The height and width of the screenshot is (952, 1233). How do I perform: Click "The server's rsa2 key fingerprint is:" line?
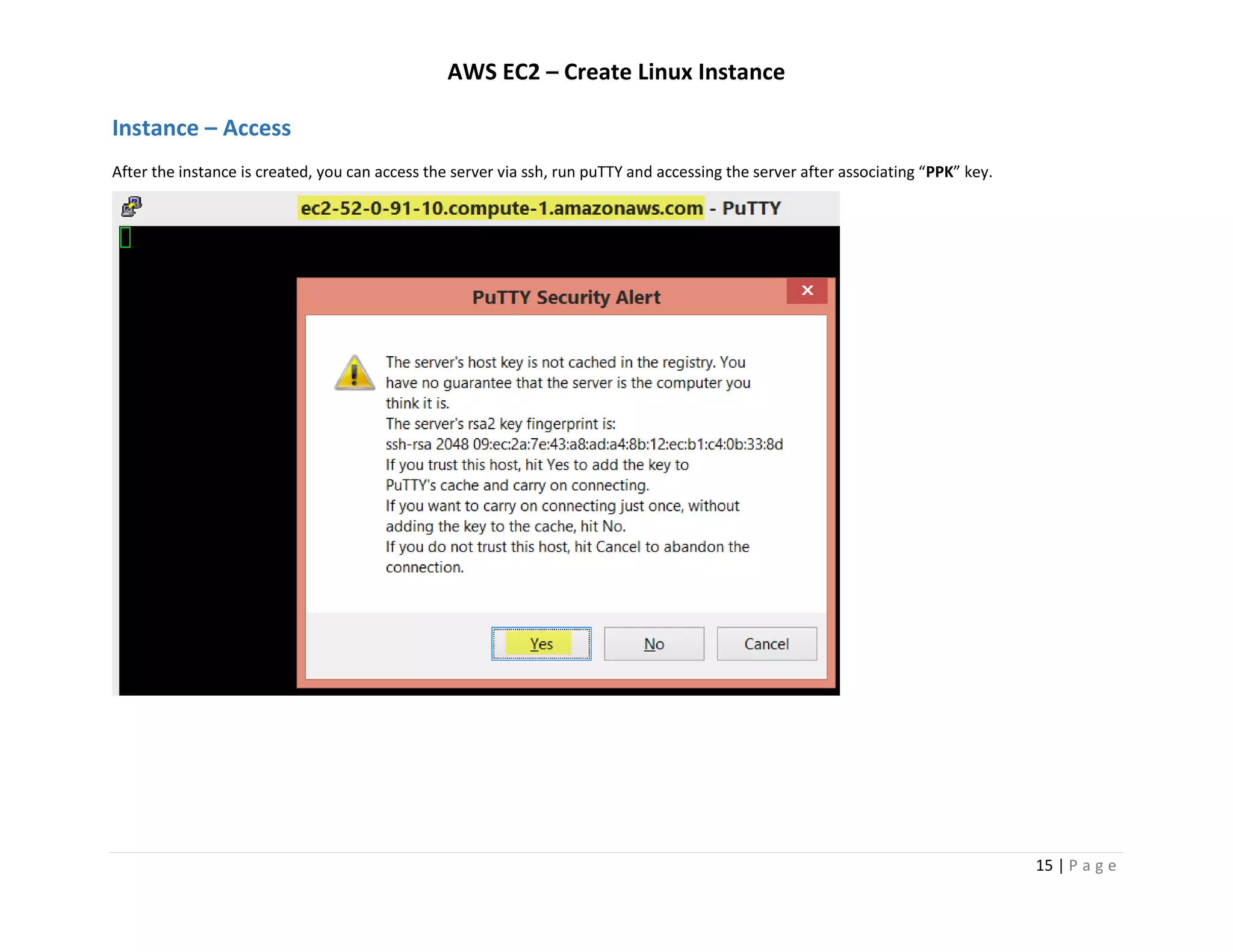pos(500,424)
